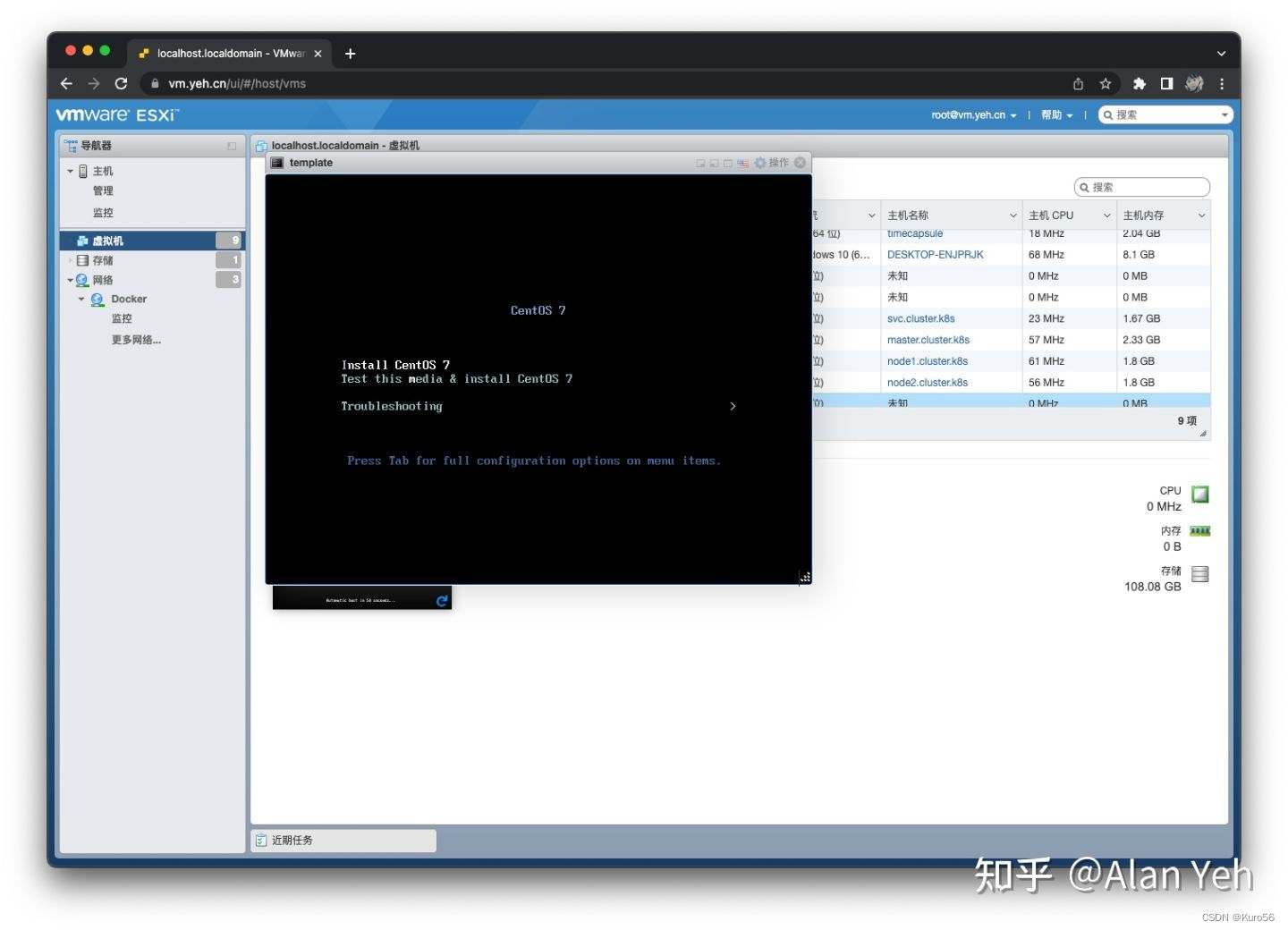Viewport: 1288px width, 930px height.
Task: Select 'Install CentOS 7' in the console
Action: pyautogui.click(x=395, y=365)
